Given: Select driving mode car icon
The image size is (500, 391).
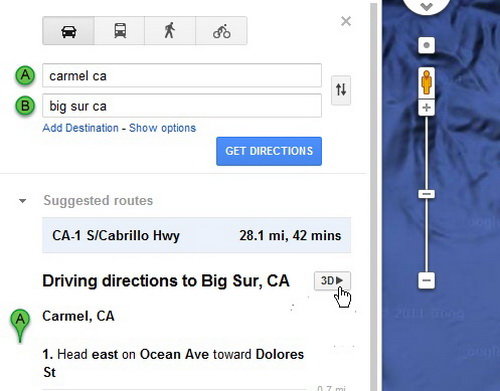Looking at the screenshot, I should point(69,31).
